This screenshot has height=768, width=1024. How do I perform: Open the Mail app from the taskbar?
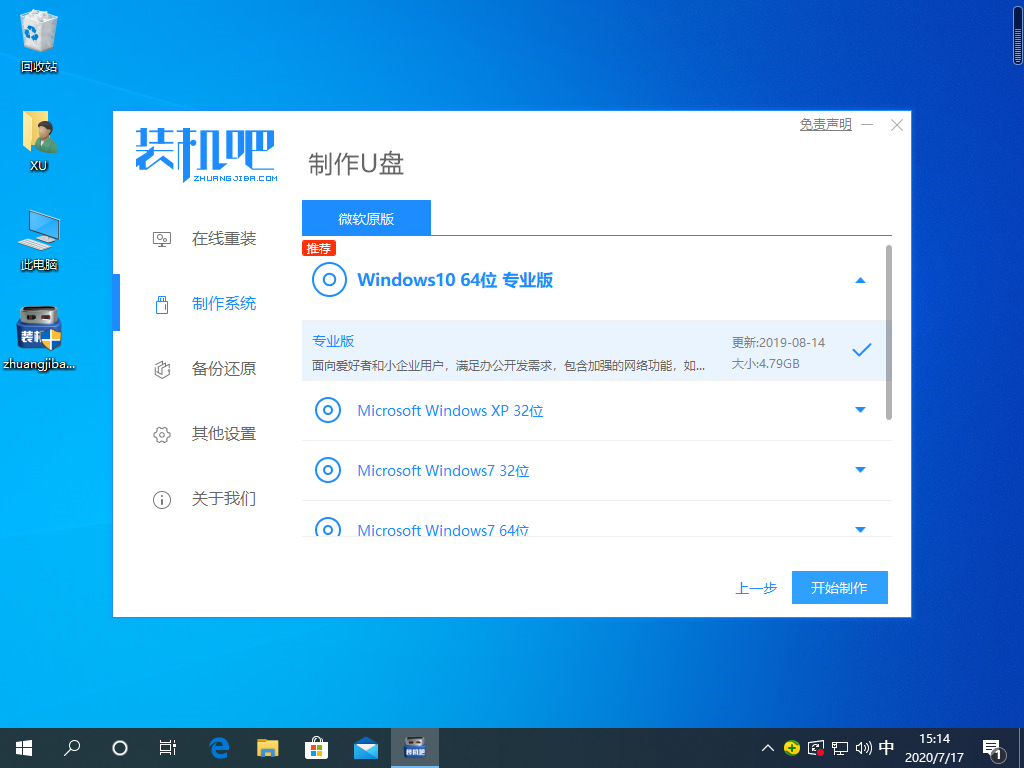(365, 747)
